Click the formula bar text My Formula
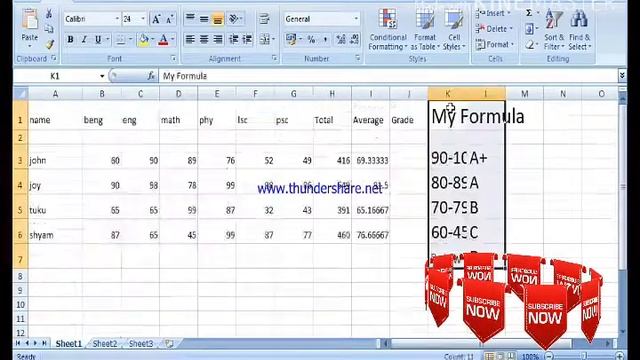 [x=185, y=76]
